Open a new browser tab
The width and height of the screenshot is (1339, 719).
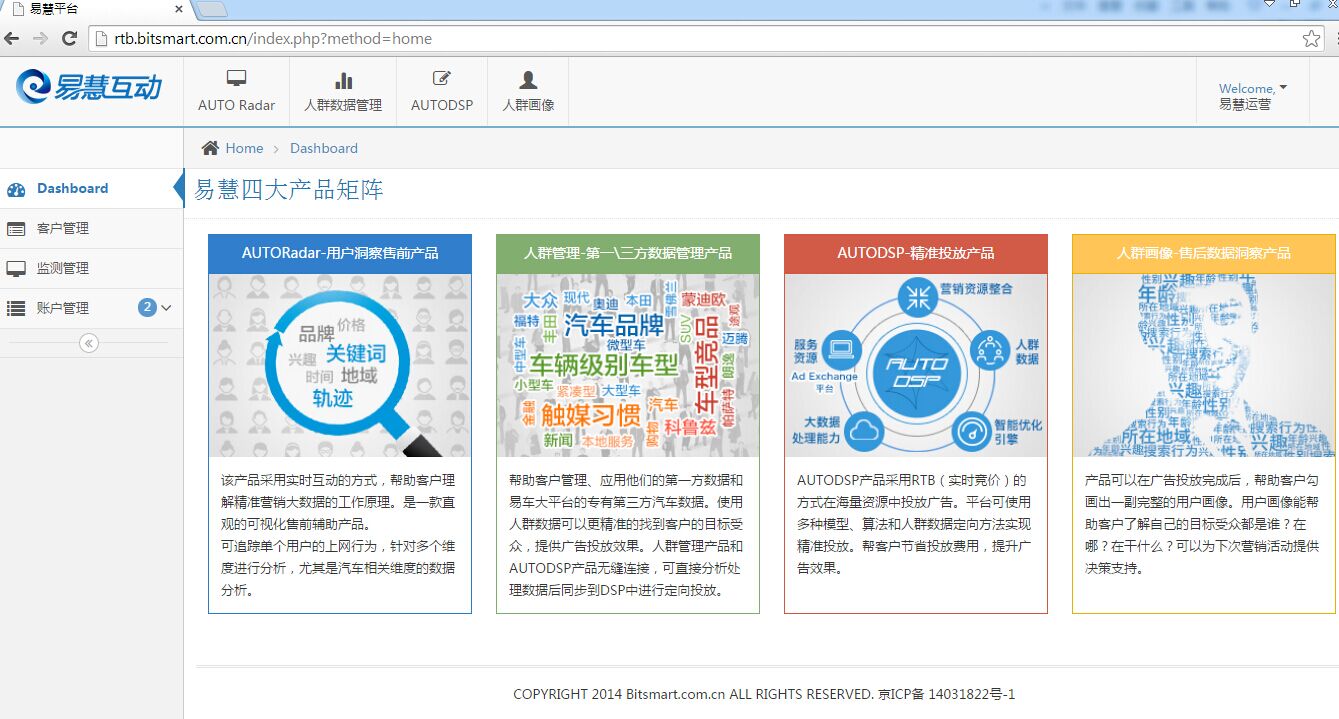coord(212,10)
